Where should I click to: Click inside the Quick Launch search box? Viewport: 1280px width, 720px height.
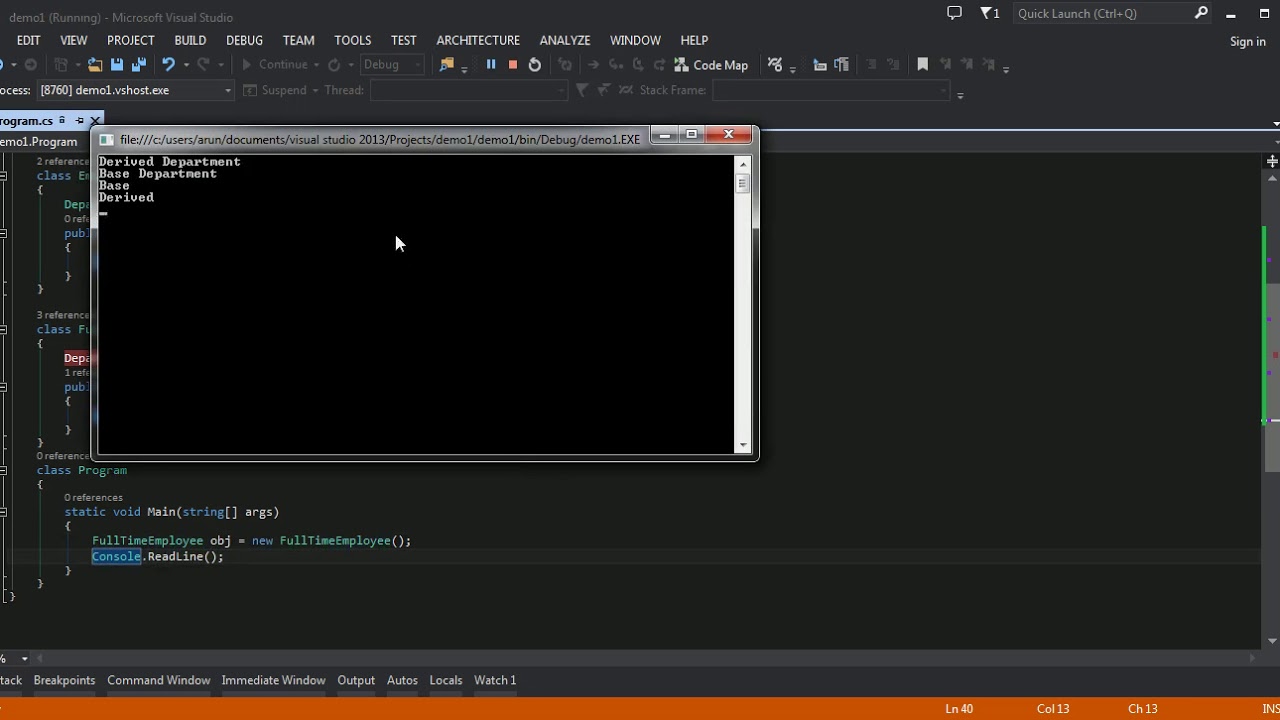tap(1100, 13)
